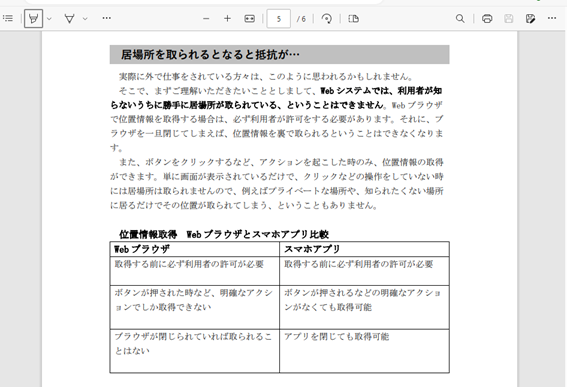
Task: Rotate the PDF page
Action: coord(327,18)
